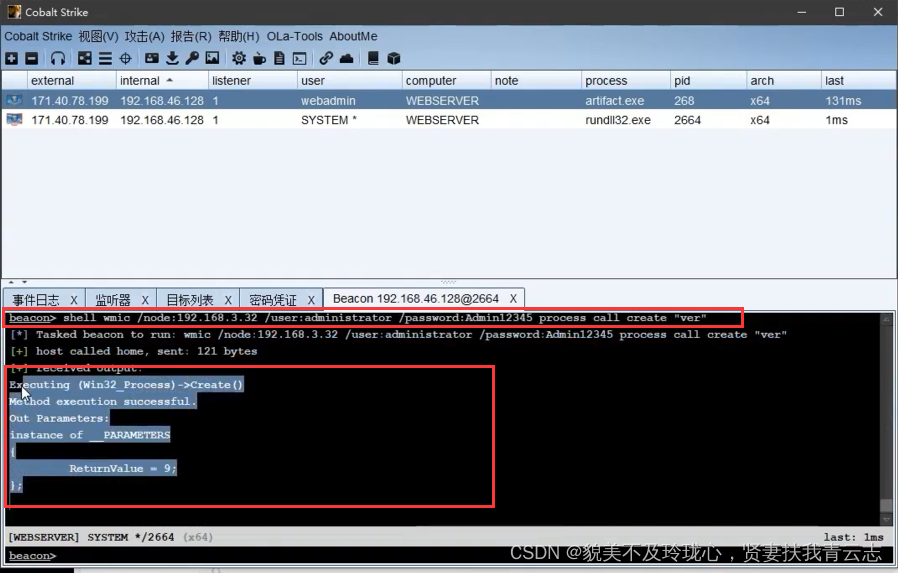Close the 目标列表 tab
The width and height of the screenshot is (898, 573).
tap(228, 299)
